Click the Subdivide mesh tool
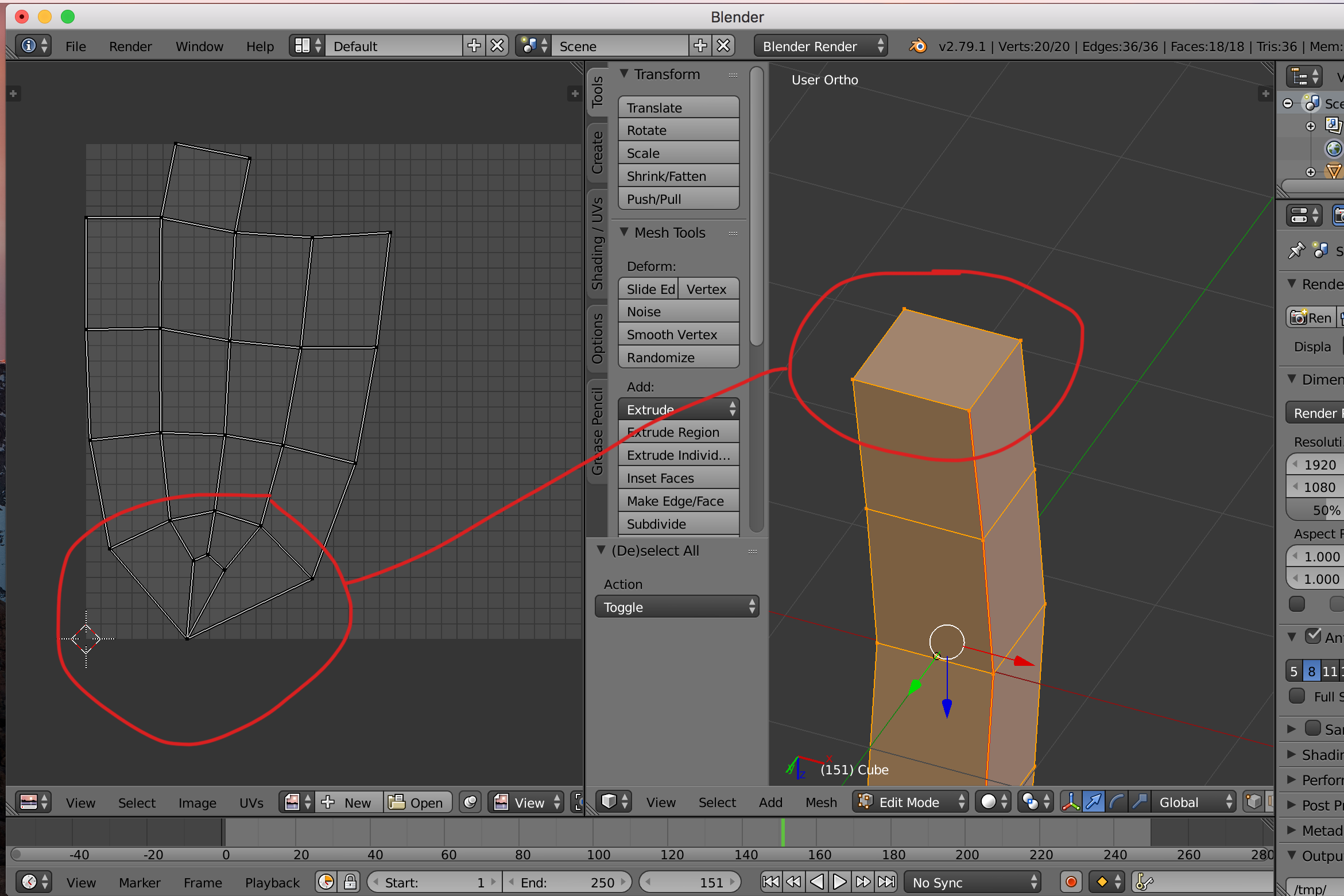Screen dimensions: 1344x896 tap(679, 524)
